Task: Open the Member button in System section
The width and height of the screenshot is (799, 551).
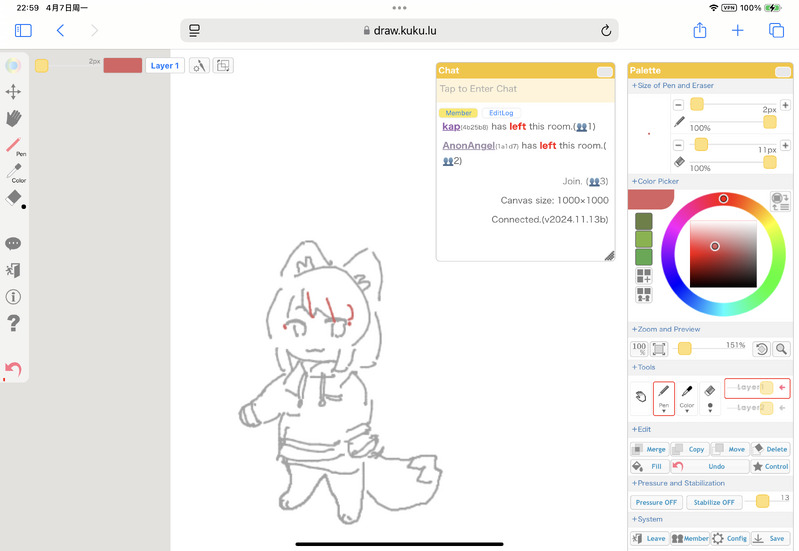Action: [x=689, y=538]
